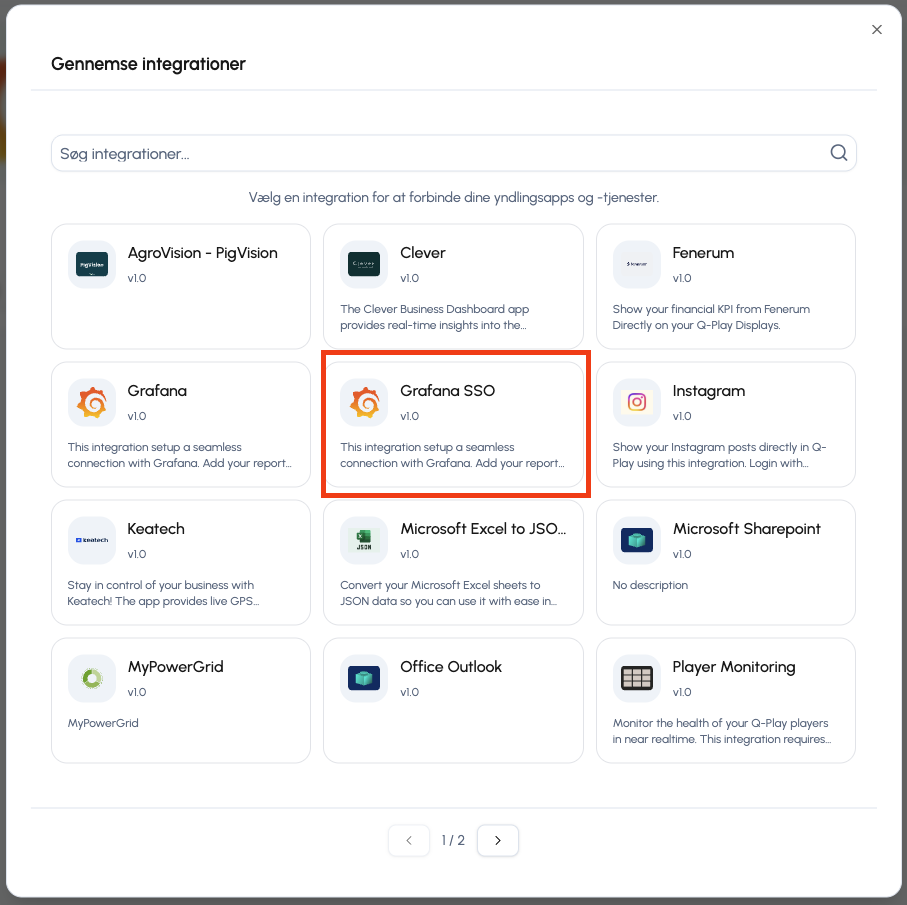Click the Office Outlook cube icon
907x905 pixels.
click(364, 678)
